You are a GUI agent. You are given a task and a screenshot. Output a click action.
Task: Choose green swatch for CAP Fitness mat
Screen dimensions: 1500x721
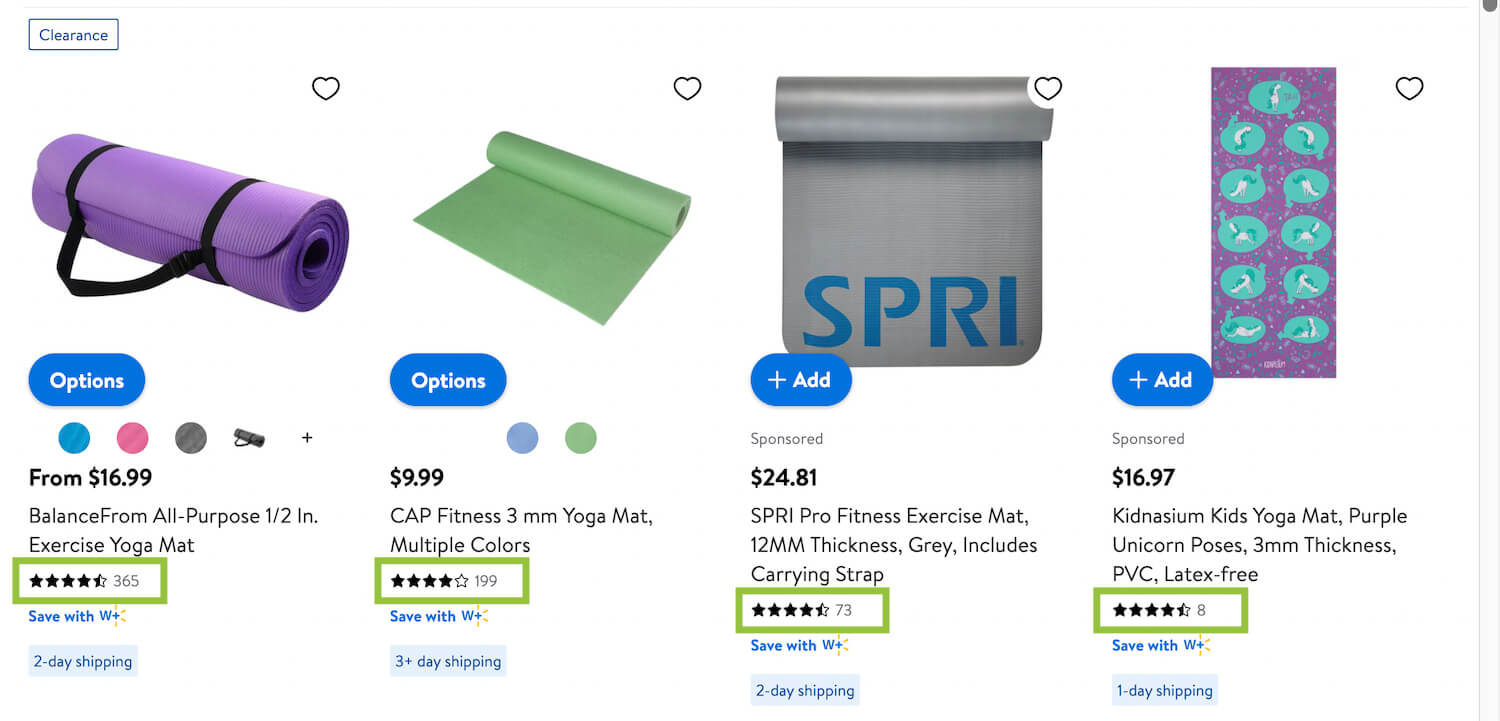point(580,438)
